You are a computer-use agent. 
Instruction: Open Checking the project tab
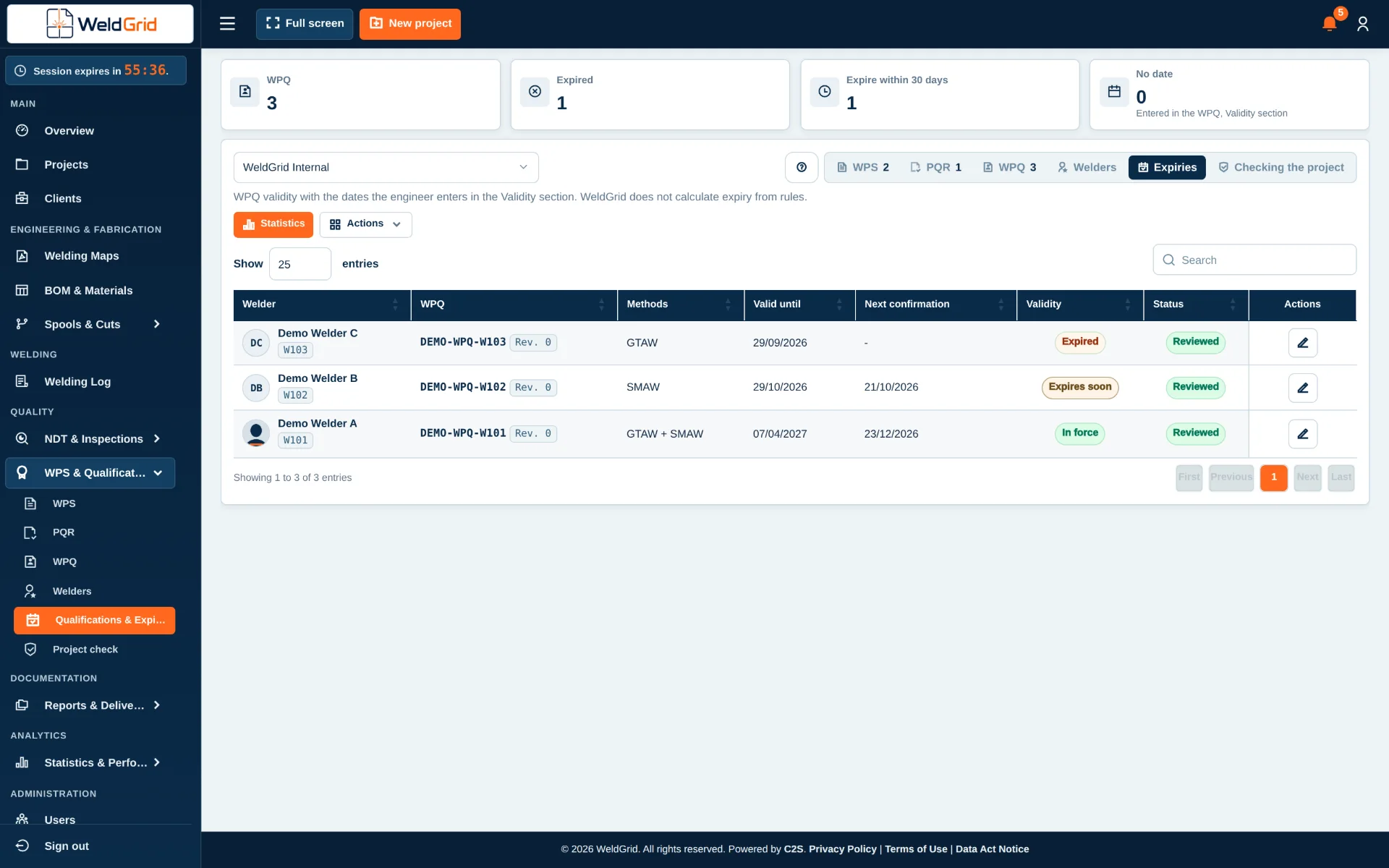pos(1281,168)
